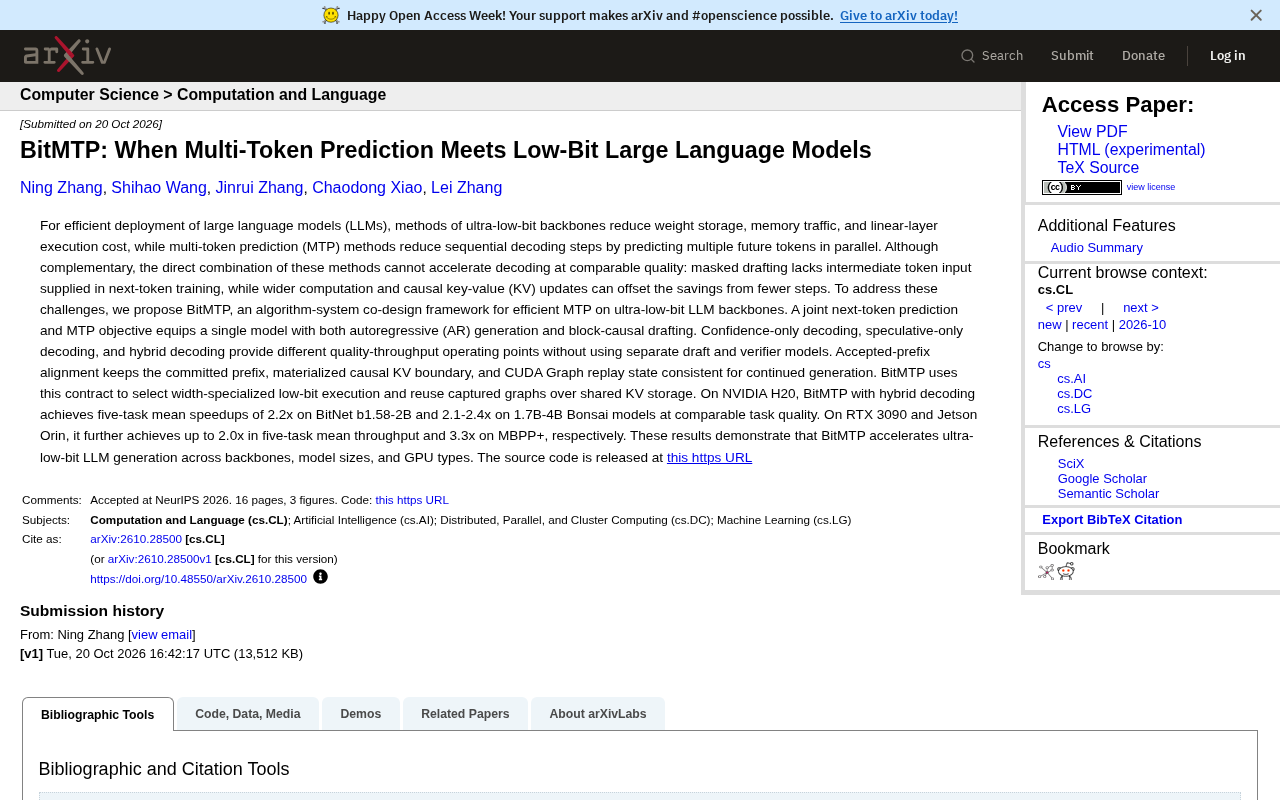Go to next paper via next link
Viewport: 1280px width, 800px height.
pos(1140,308)
